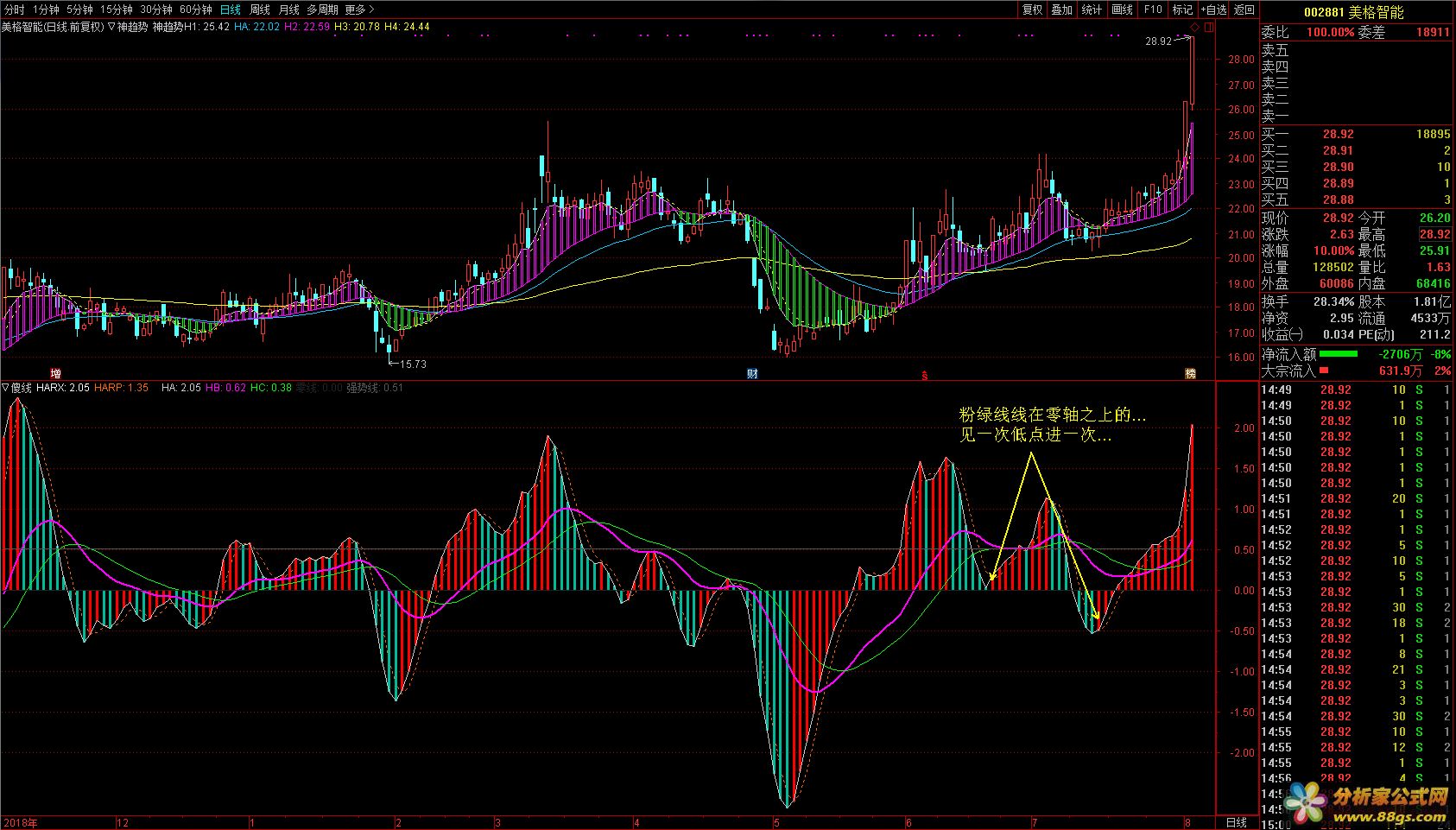Select the 30分钟 period tab

(156, 10)
